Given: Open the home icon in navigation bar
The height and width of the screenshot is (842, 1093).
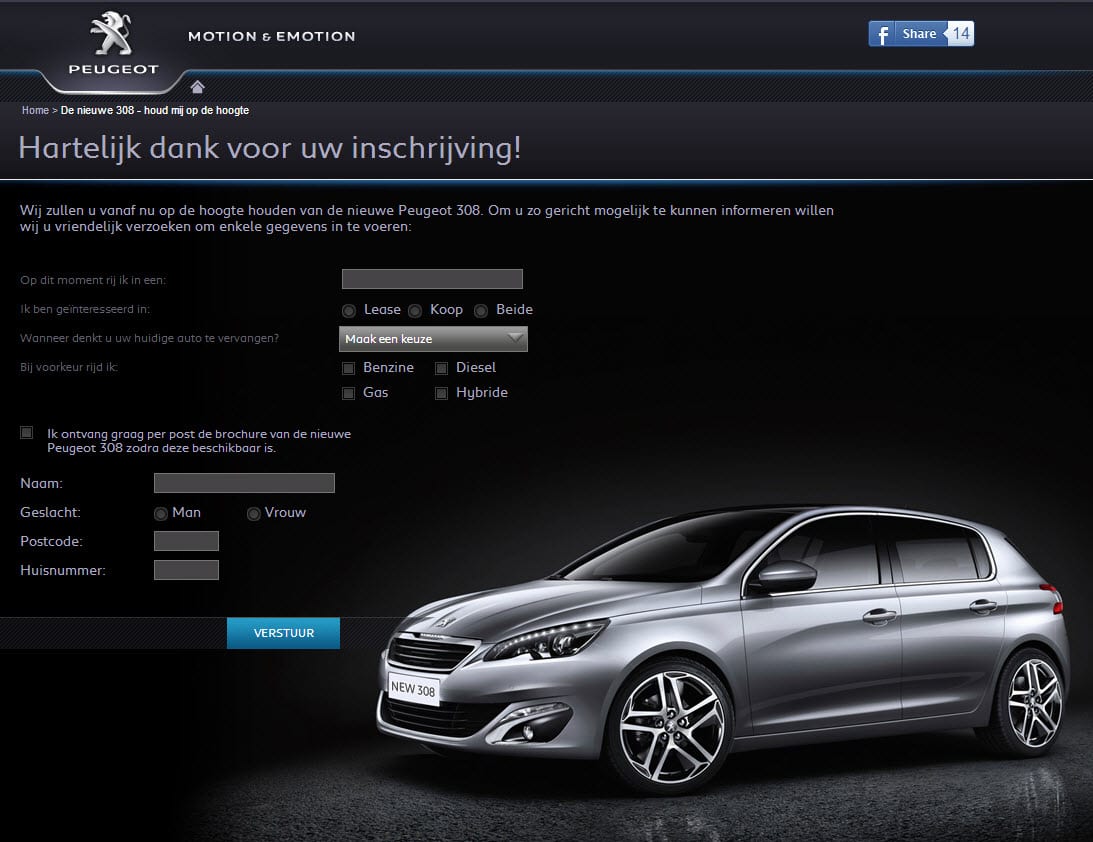Looking at the screenshot, I should coord(197,86).
